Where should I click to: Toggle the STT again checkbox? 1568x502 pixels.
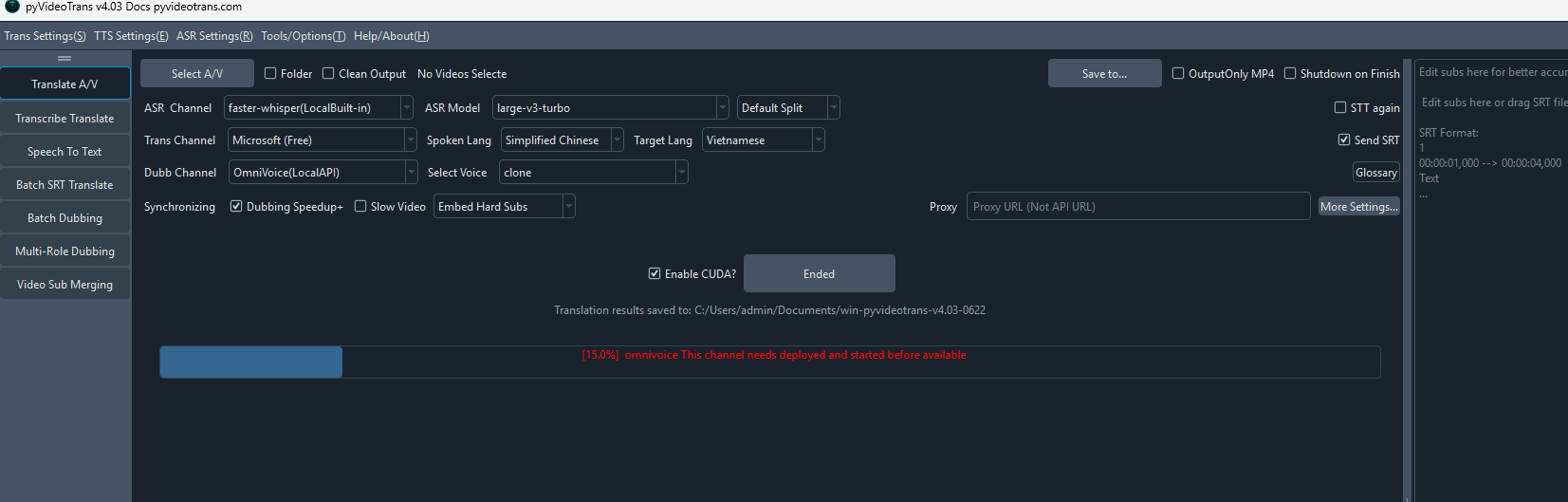point(1340,108)
